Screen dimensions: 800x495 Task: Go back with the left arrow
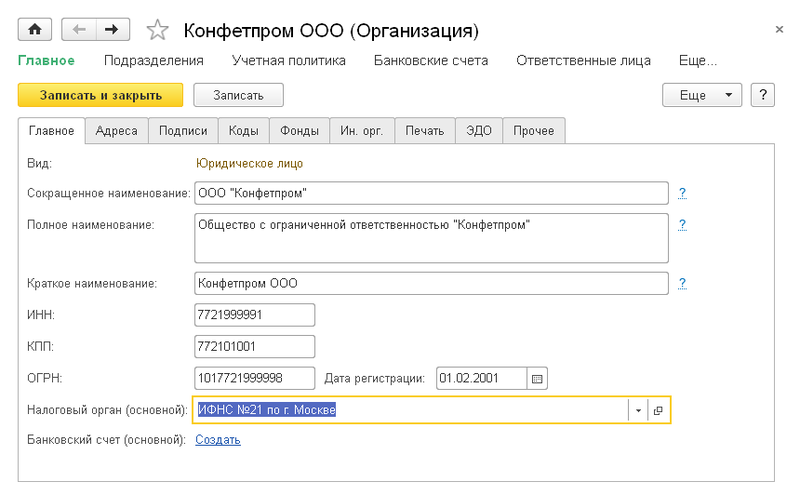[x=80, y=29]
